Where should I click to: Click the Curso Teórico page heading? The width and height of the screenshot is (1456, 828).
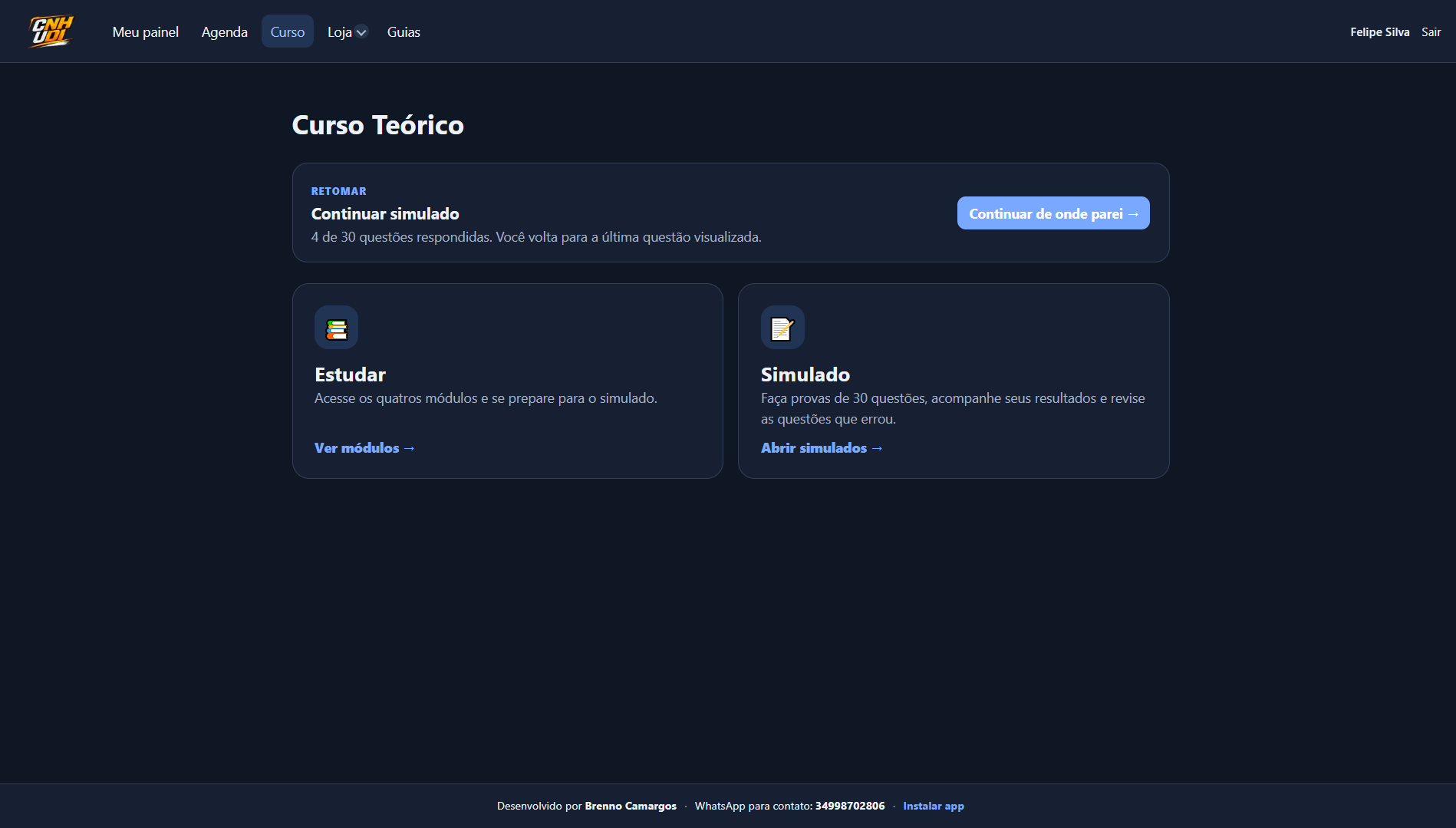(378, 125)
